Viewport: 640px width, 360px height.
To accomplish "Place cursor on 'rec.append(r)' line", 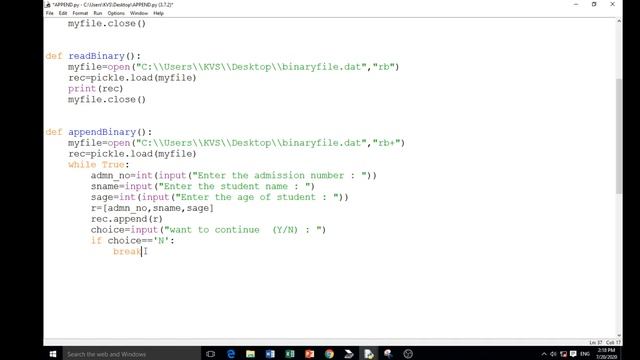I will coord(127,219).
